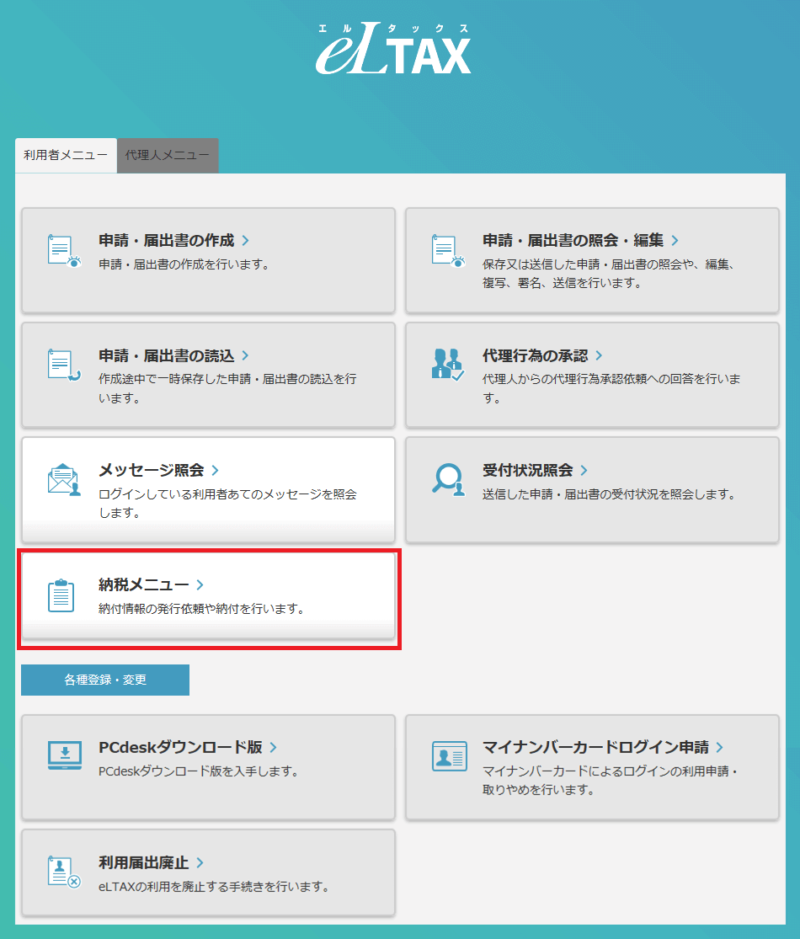Click the 代理行為の承認 people icon

point(447,364)
